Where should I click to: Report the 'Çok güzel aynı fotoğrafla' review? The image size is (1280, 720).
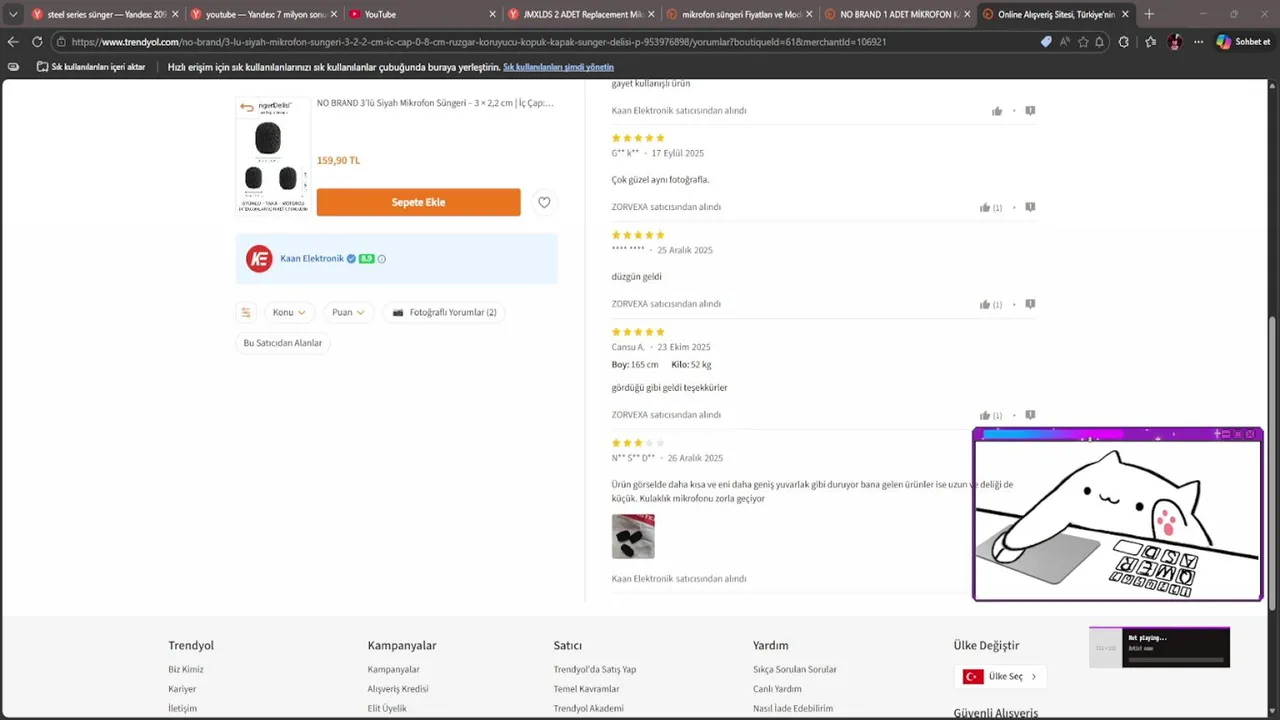click(x=1030, y=207)
